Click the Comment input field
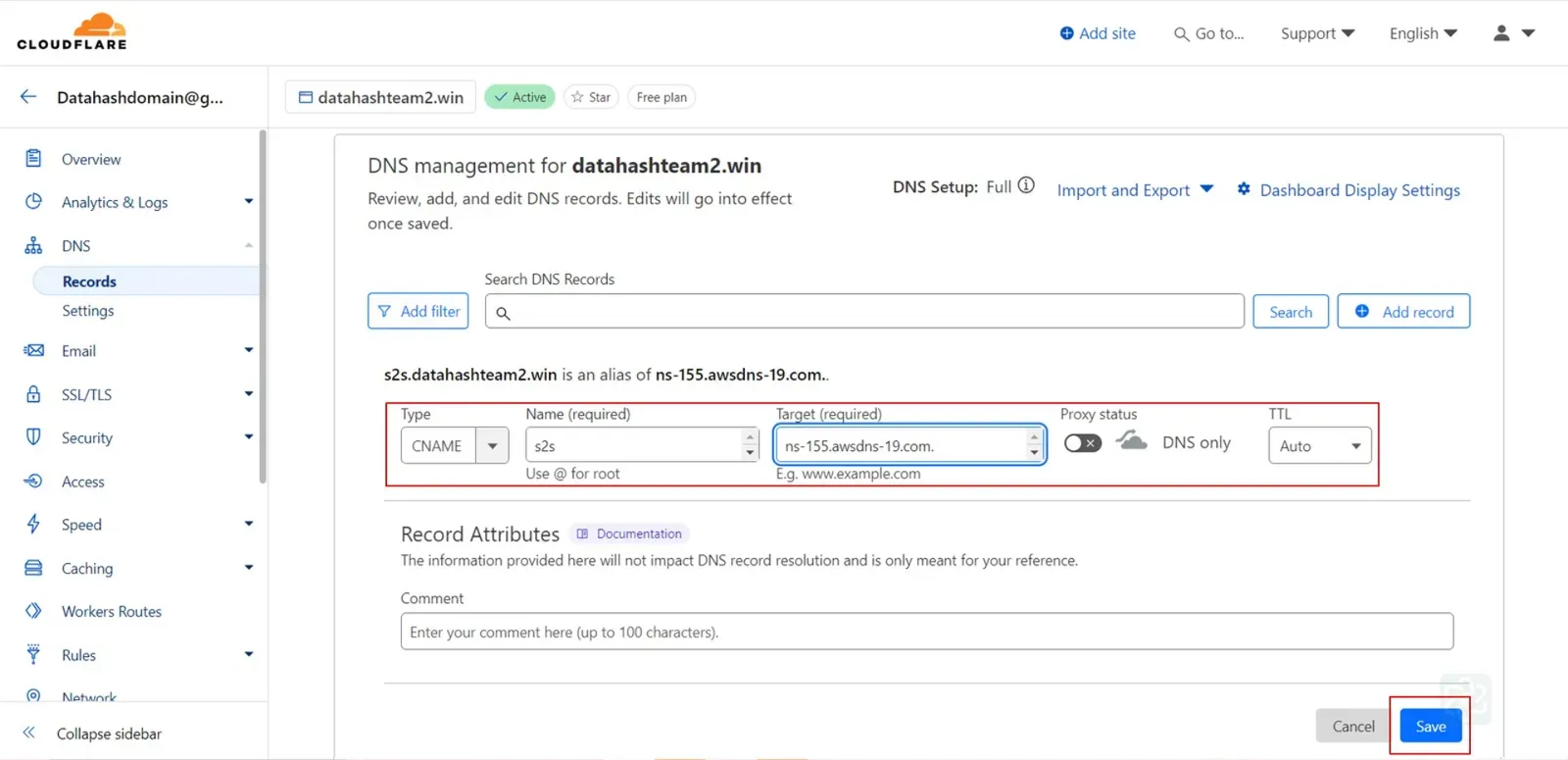Screen dimensions: 1568x760 (x=927, y=632)
